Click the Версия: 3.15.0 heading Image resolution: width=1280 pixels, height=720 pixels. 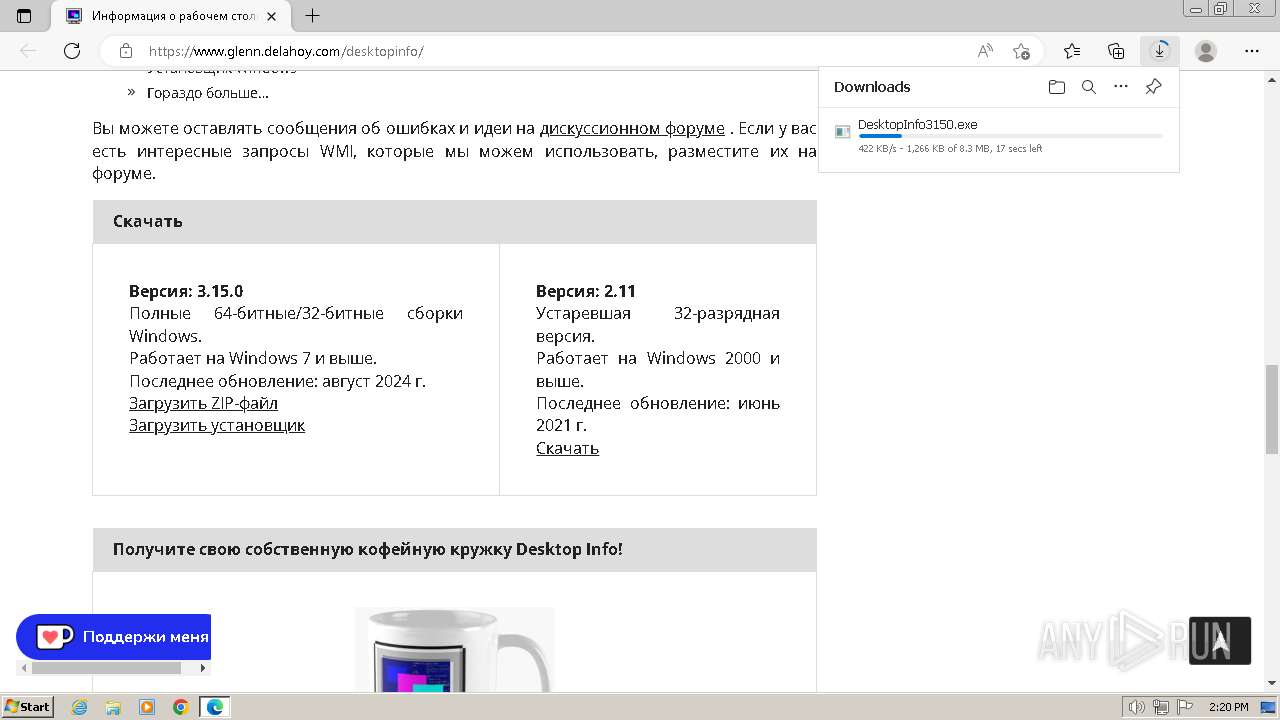point(186,291)
